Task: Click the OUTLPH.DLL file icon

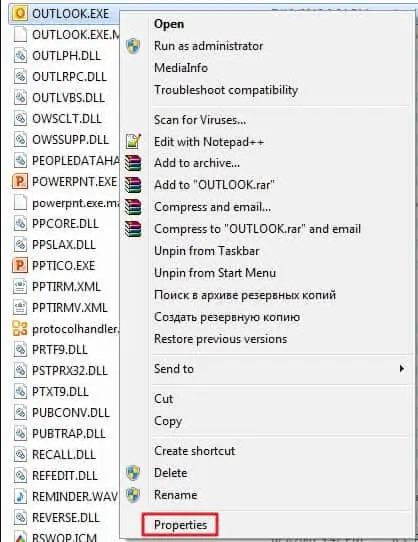Action: click(x=20, y=55)
